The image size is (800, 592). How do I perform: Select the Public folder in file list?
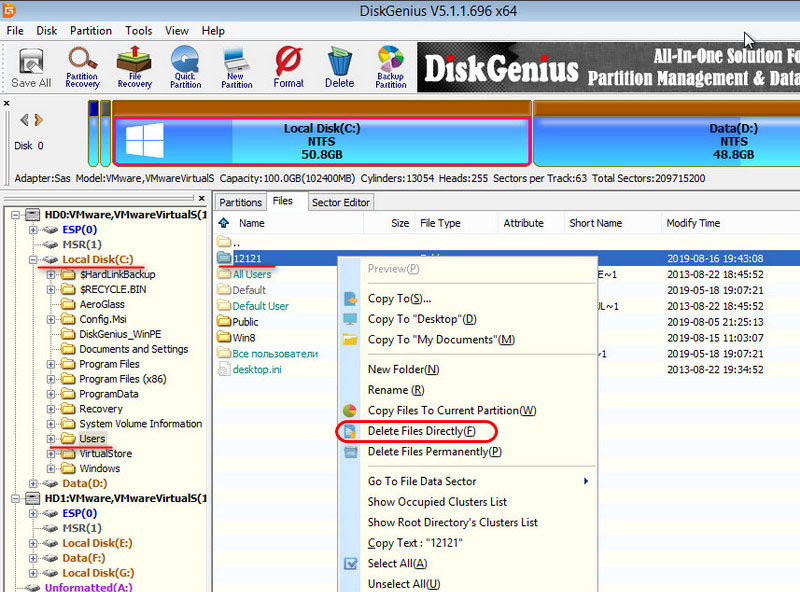[245, 322]
